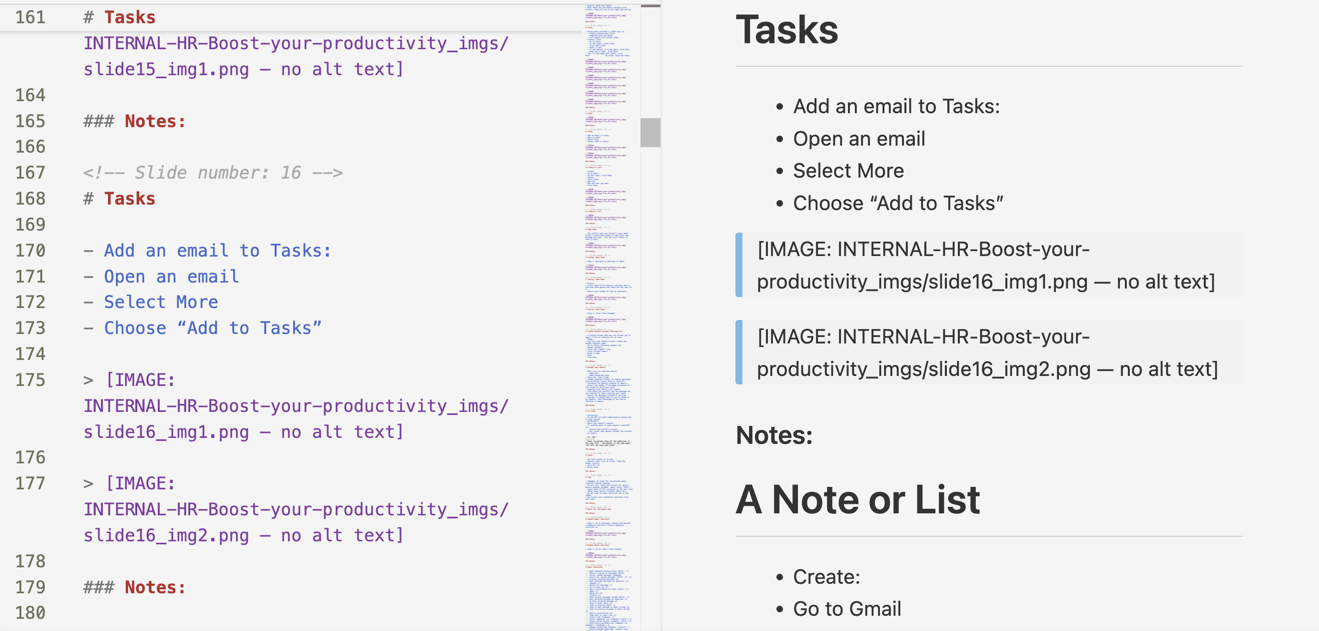Click the minimap code overview
The image size is (1319, 631).
[610, 317]
